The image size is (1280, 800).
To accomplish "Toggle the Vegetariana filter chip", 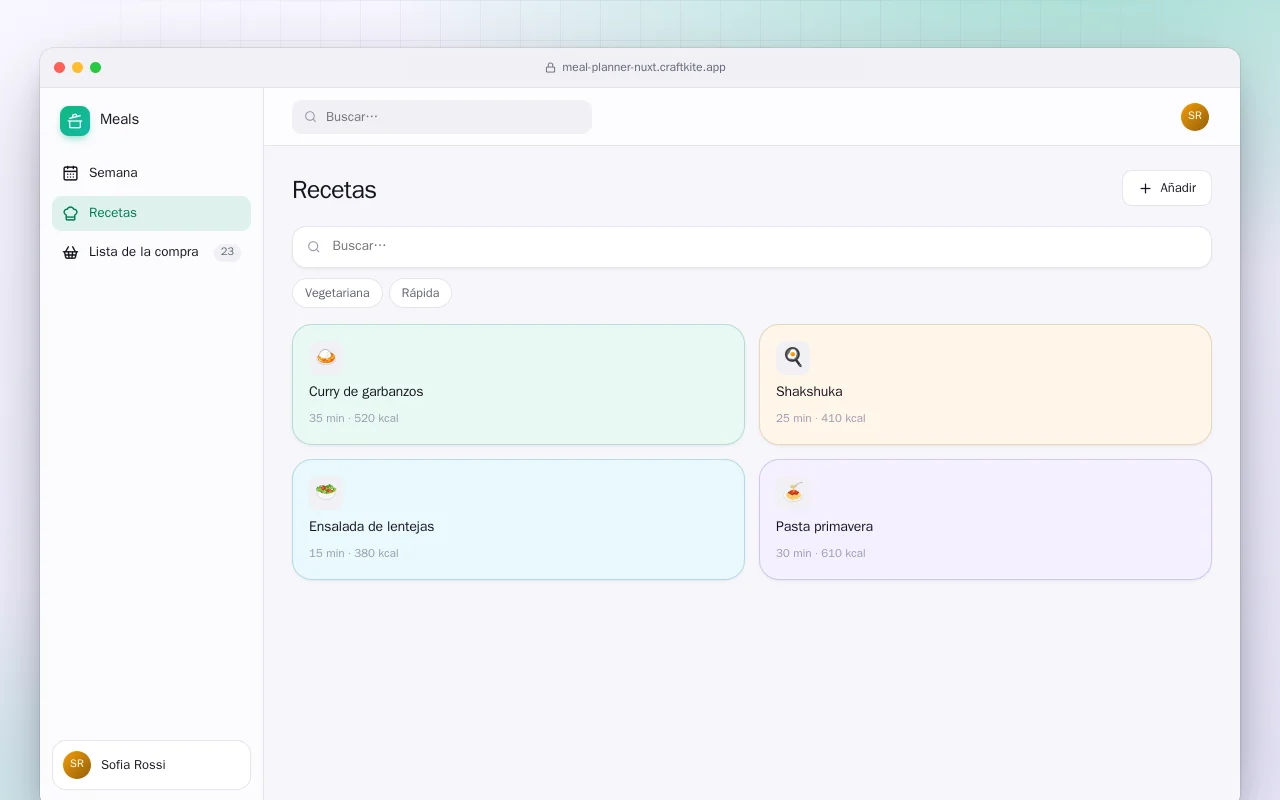I will pos(337,293).
